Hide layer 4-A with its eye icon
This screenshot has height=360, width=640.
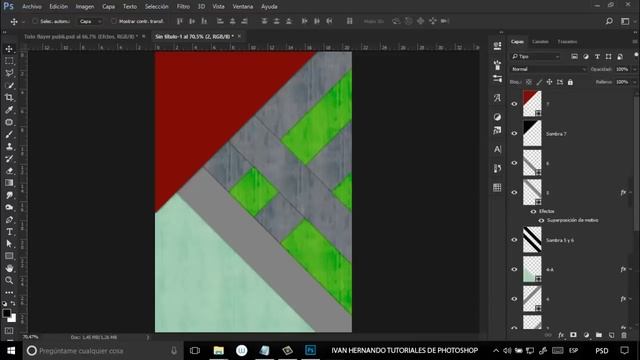tap(514, 269)
